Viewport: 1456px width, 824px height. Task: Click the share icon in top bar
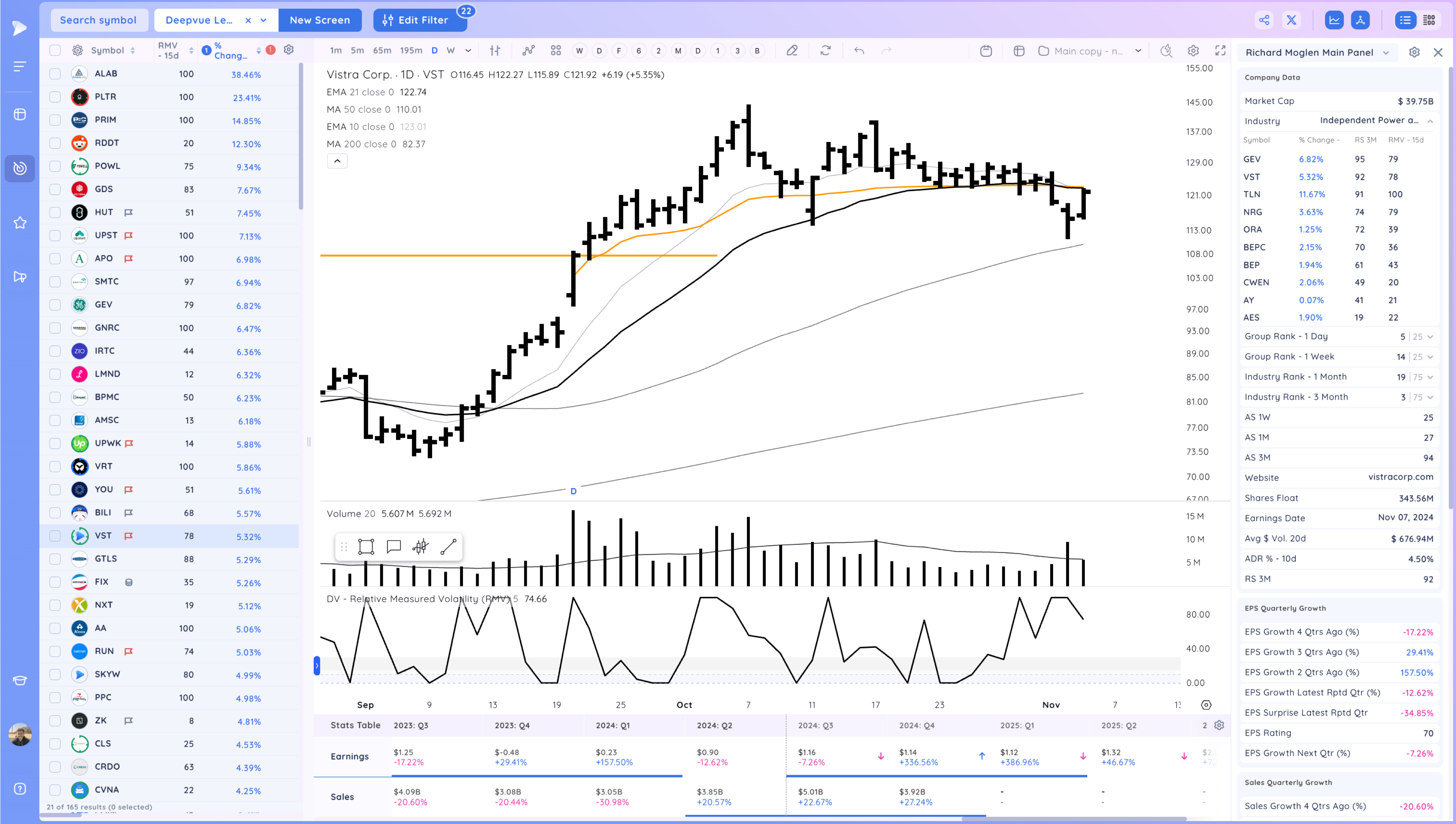(1264, 20)
